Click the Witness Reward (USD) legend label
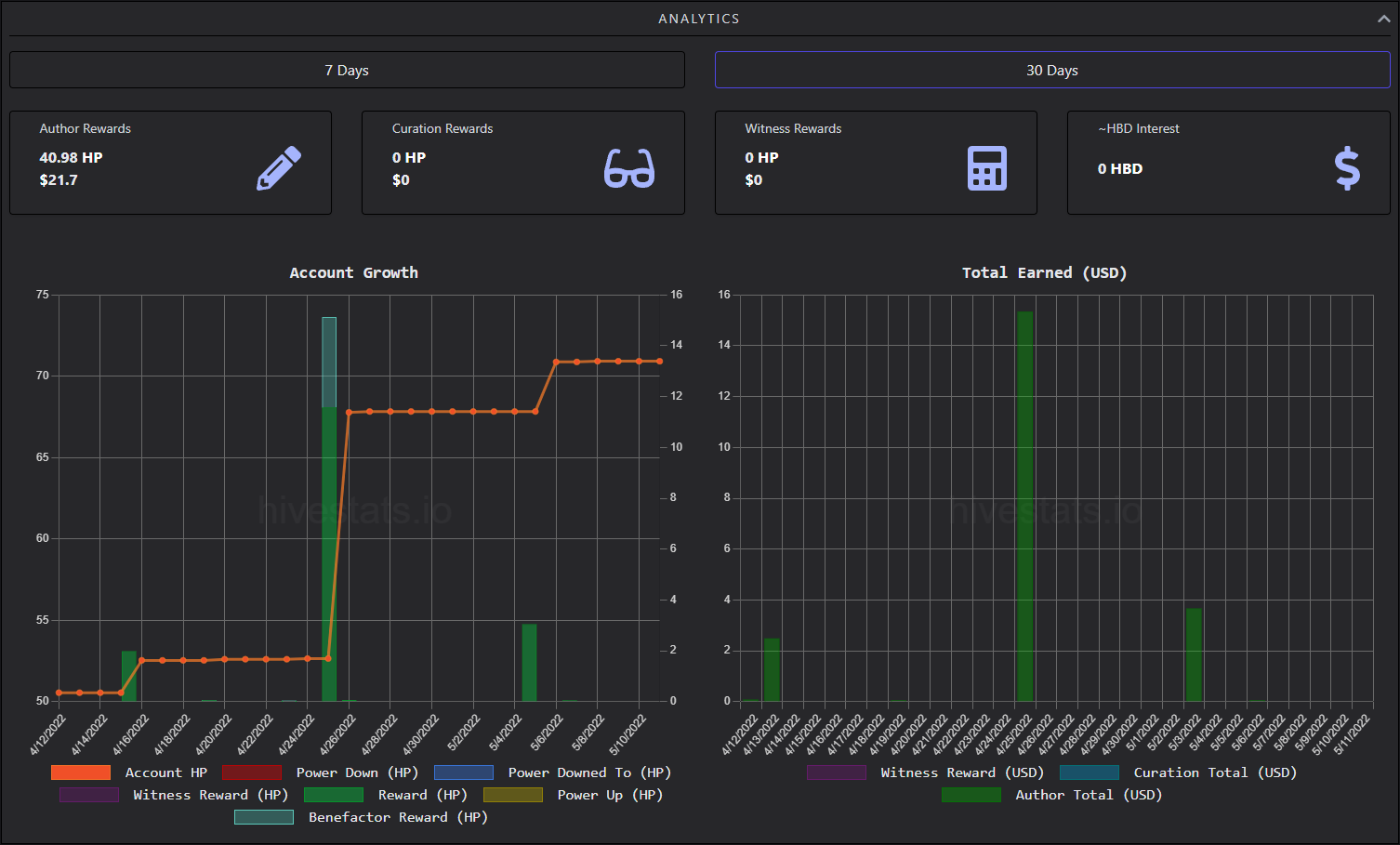This screenshot has height=845, width=1400. (963, 772)
